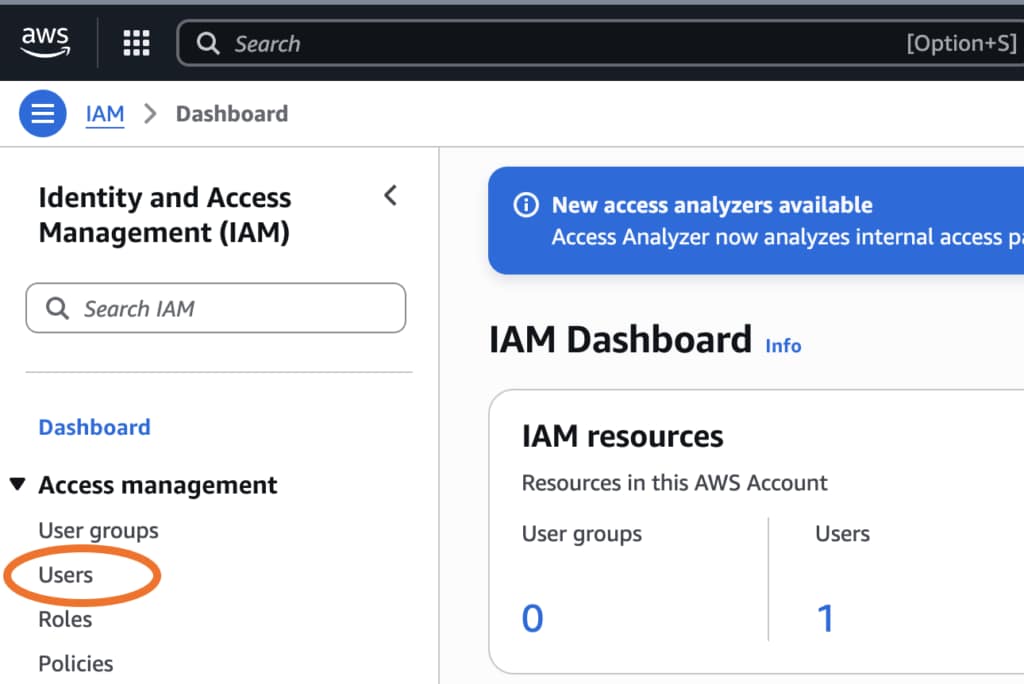The height and width of the screenshot is (684, 1024).
Task: Select Dashboard in the sidebar navigation
Action: pos(94,427)
